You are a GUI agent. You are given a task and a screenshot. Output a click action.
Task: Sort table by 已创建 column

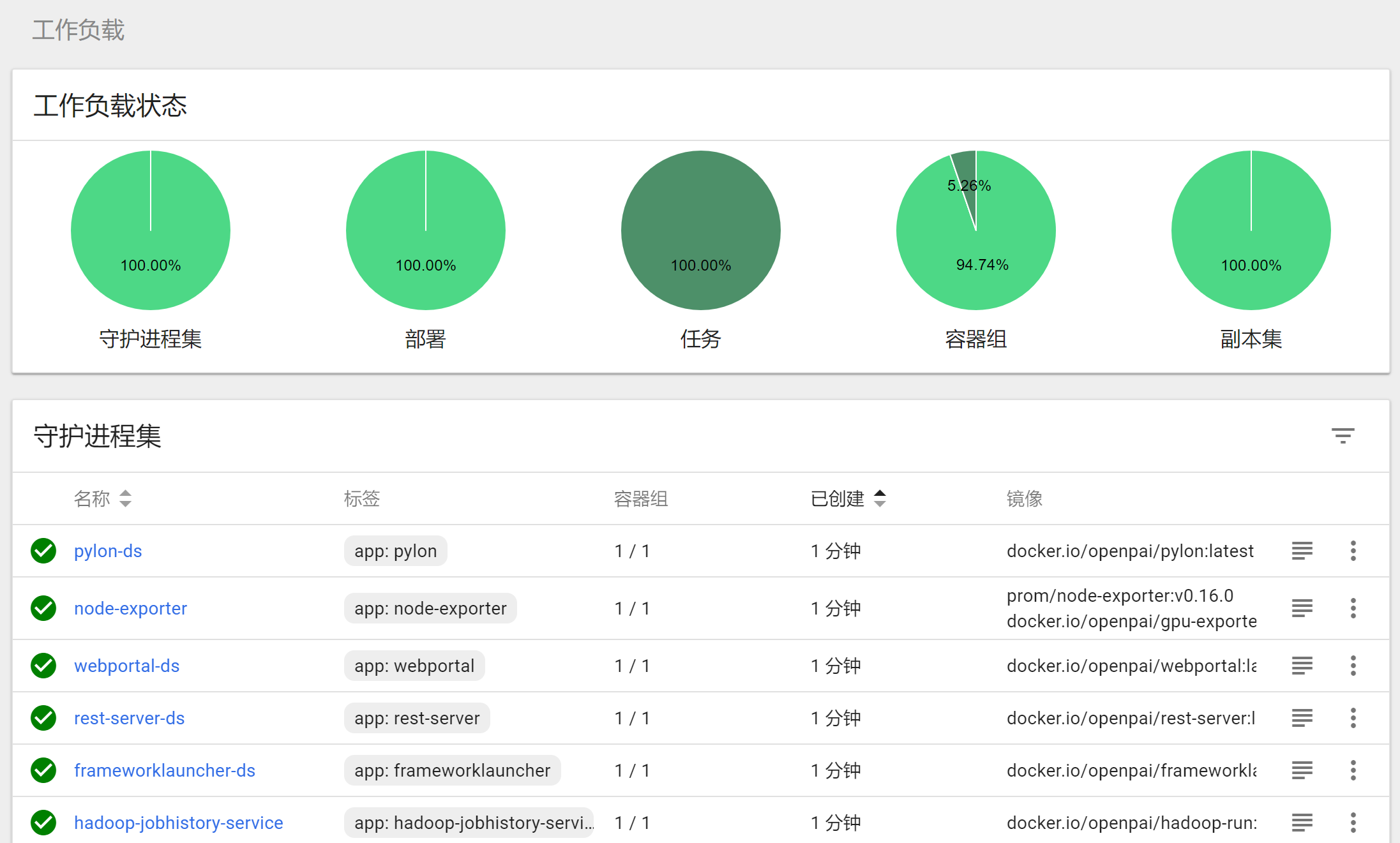click(x=848, y=498)
